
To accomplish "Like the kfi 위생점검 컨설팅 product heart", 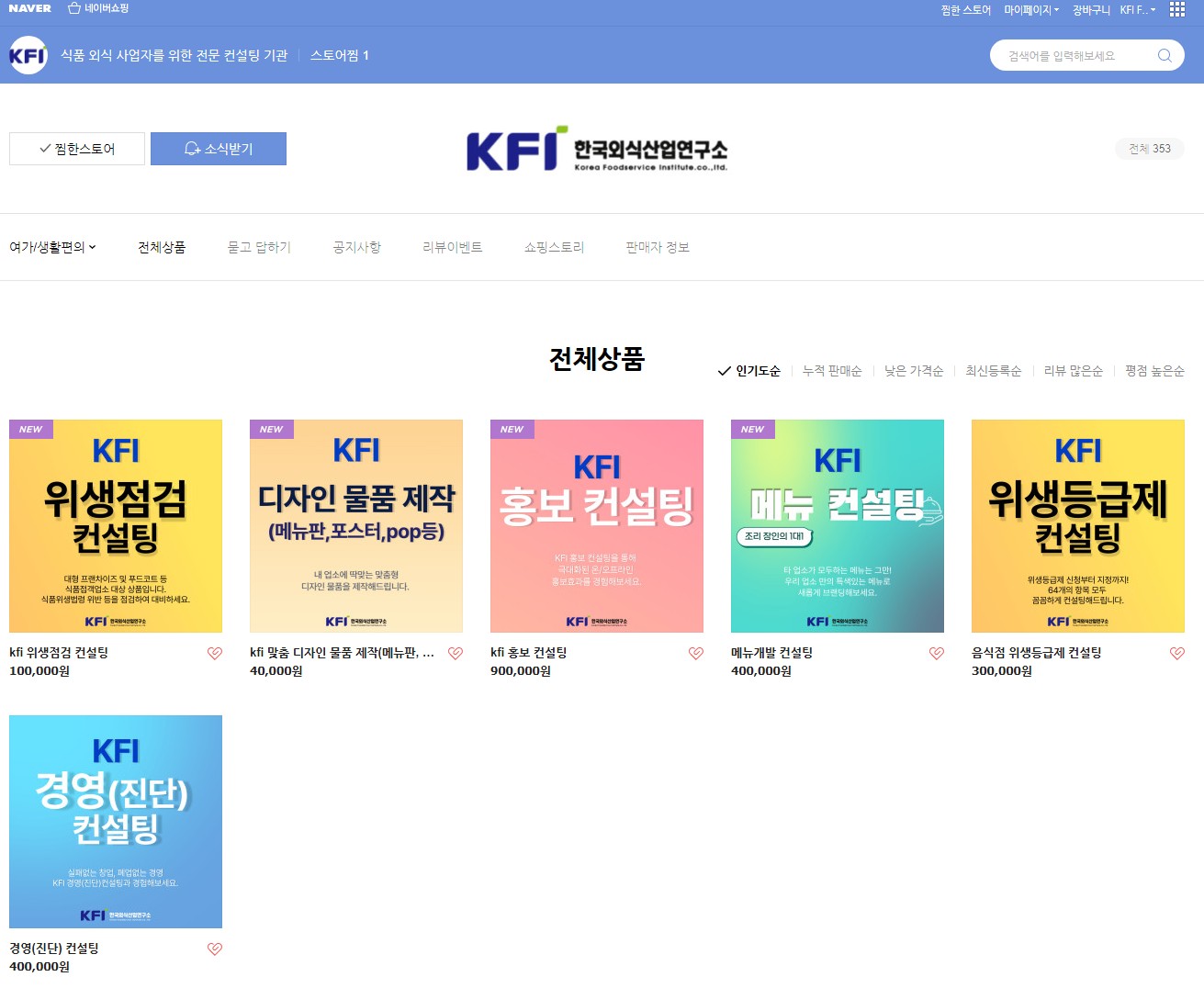I will [214, 653].
